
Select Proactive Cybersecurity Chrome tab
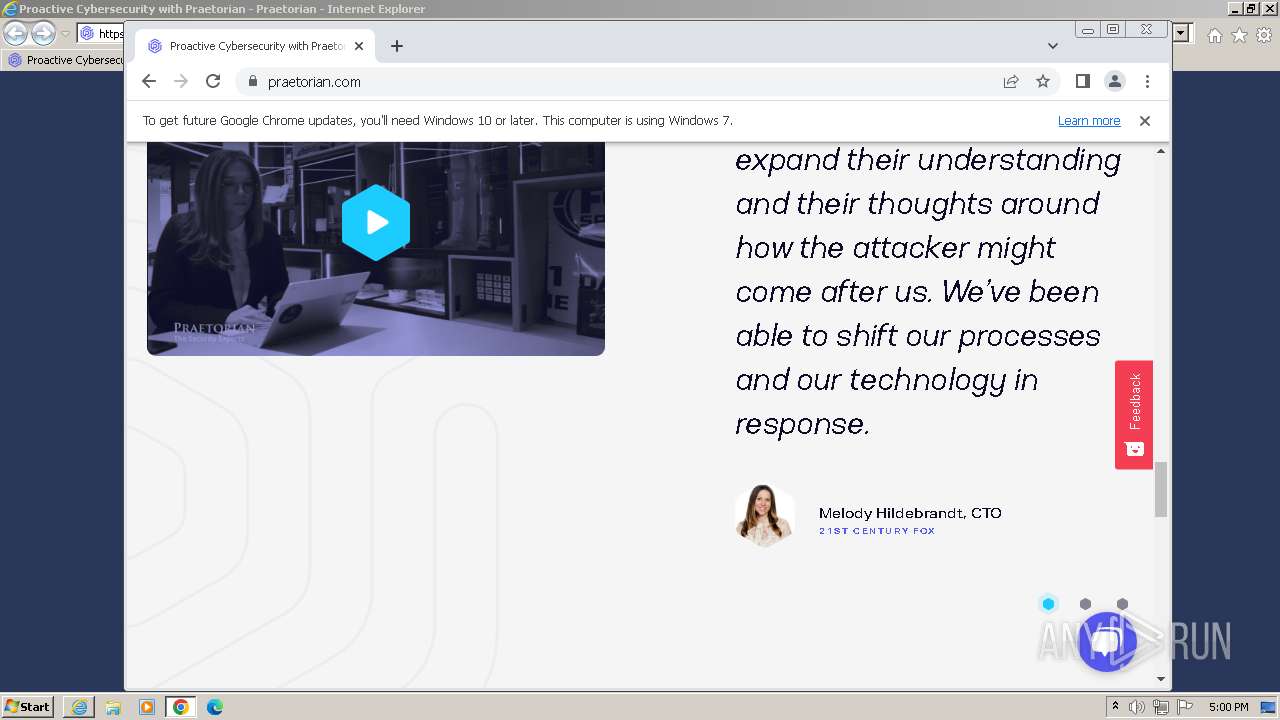(255, 46)
